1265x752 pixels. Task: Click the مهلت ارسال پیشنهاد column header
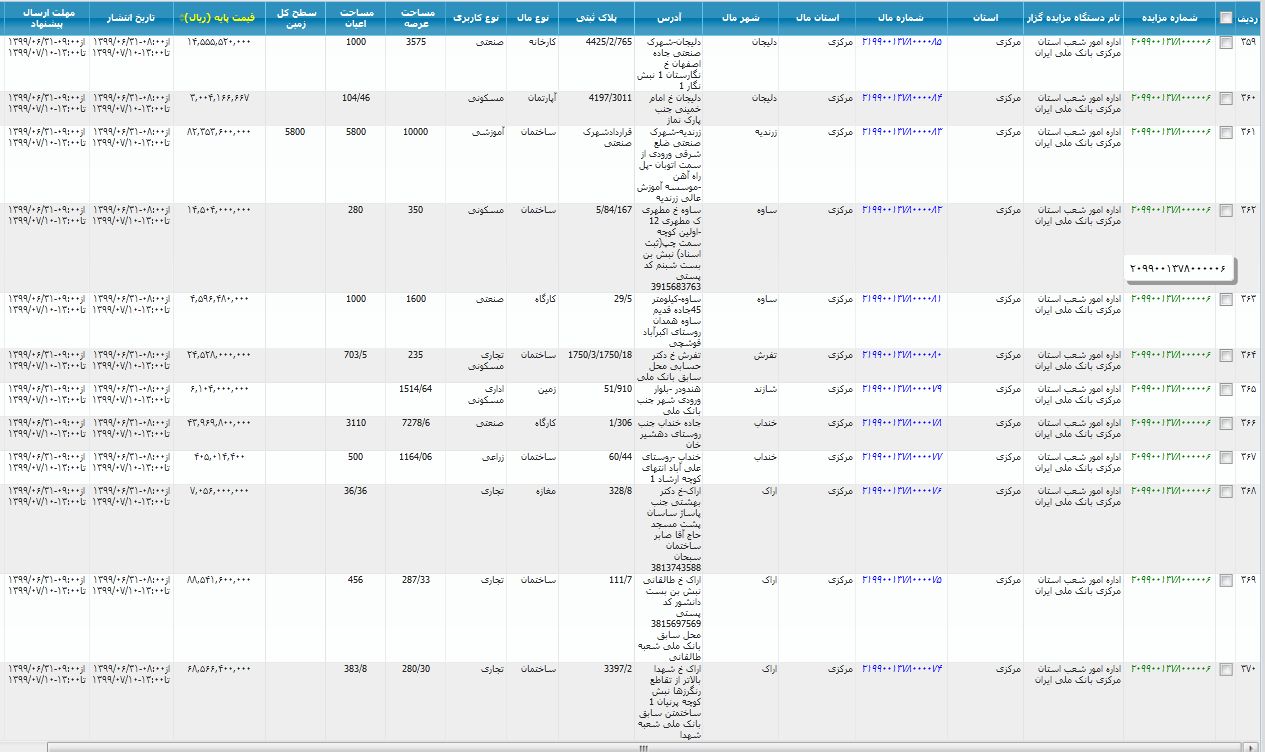coord(45,18)
